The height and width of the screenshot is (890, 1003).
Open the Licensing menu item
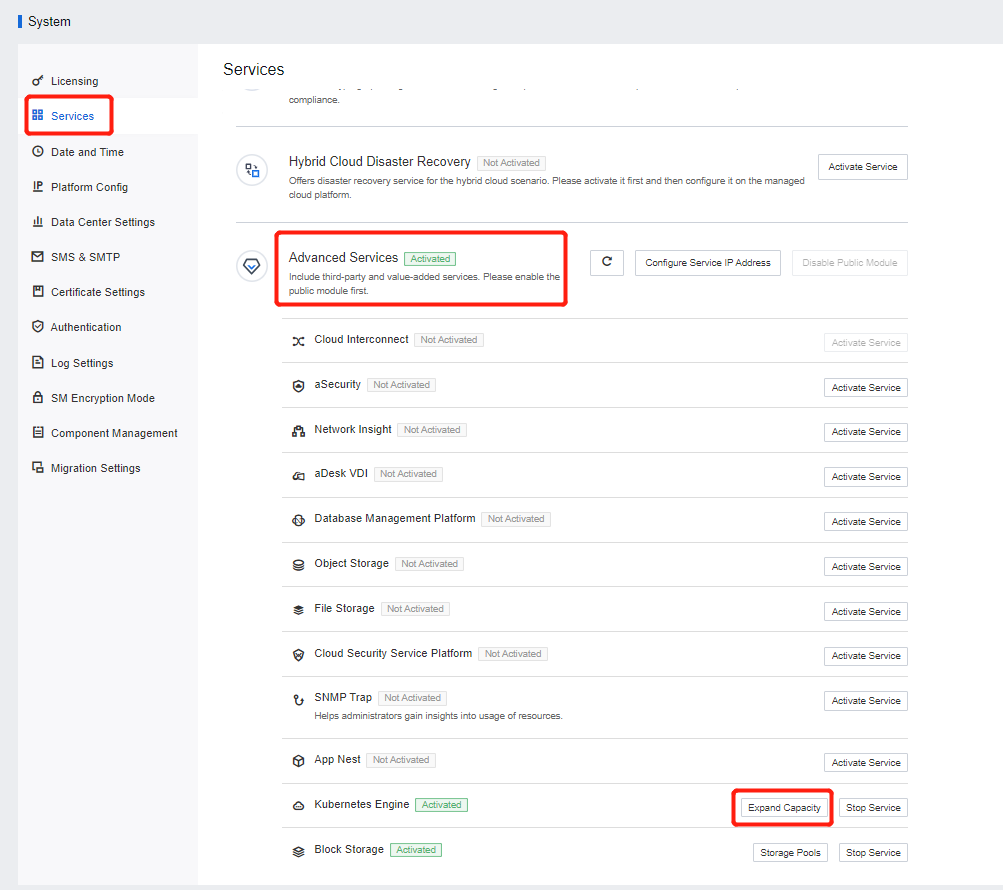click(x=75, y=81)
